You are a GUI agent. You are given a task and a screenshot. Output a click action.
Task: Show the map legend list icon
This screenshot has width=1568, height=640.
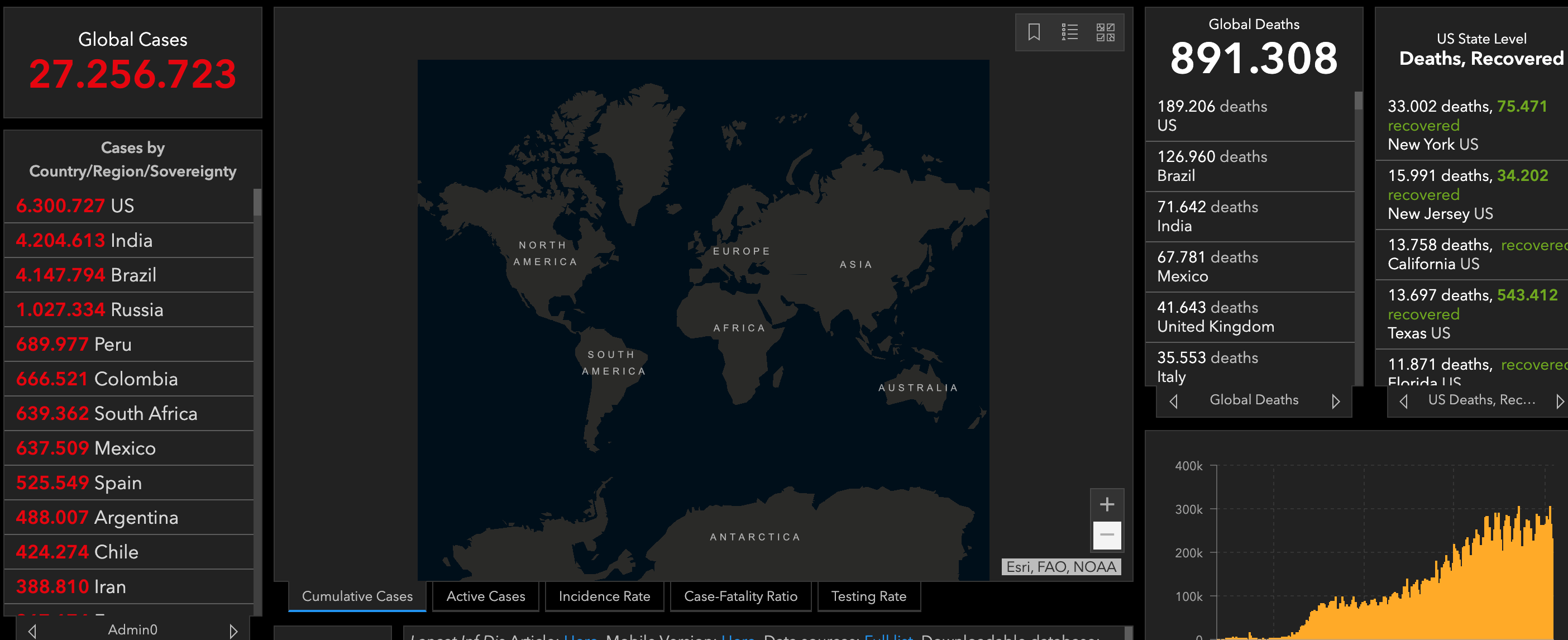pyautogui.click(x=1069, y=32)
